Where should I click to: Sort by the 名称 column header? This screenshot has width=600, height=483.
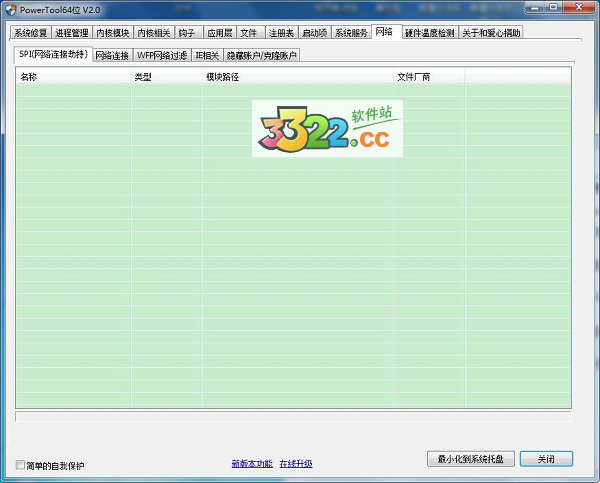73,77
